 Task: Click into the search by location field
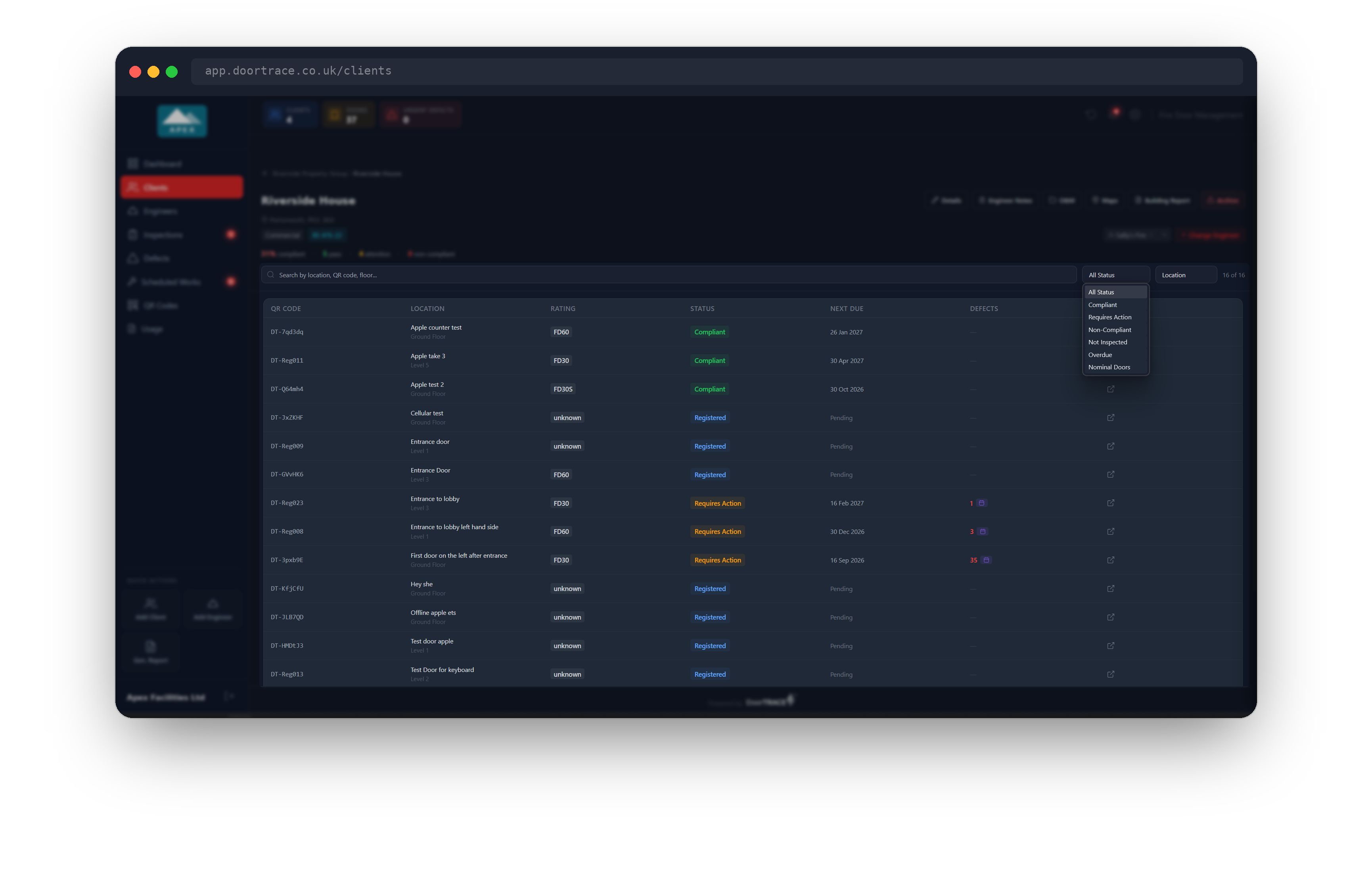(668, 274)
